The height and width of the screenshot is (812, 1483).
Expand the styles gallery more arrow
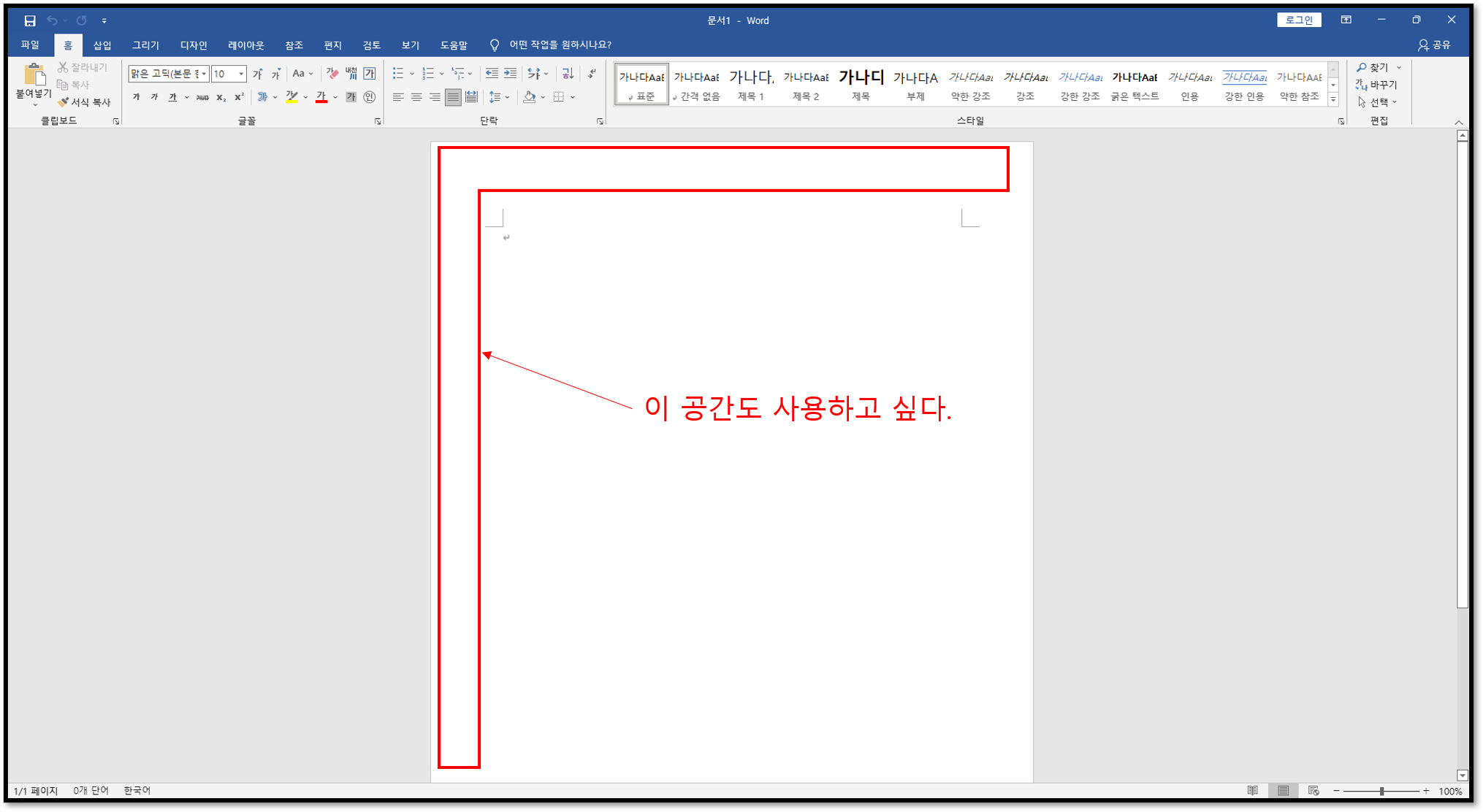tap(1333, 100)
